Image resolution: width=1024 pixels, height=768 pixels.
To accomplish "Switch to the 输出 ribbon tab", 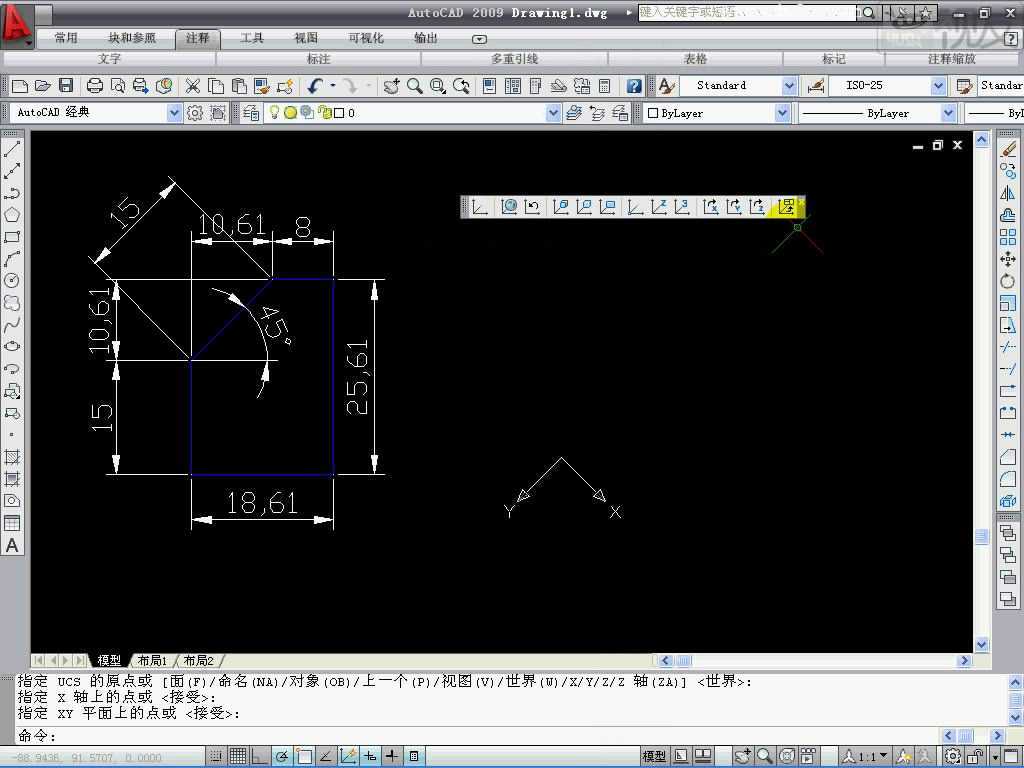I will (x=426, y=38).
